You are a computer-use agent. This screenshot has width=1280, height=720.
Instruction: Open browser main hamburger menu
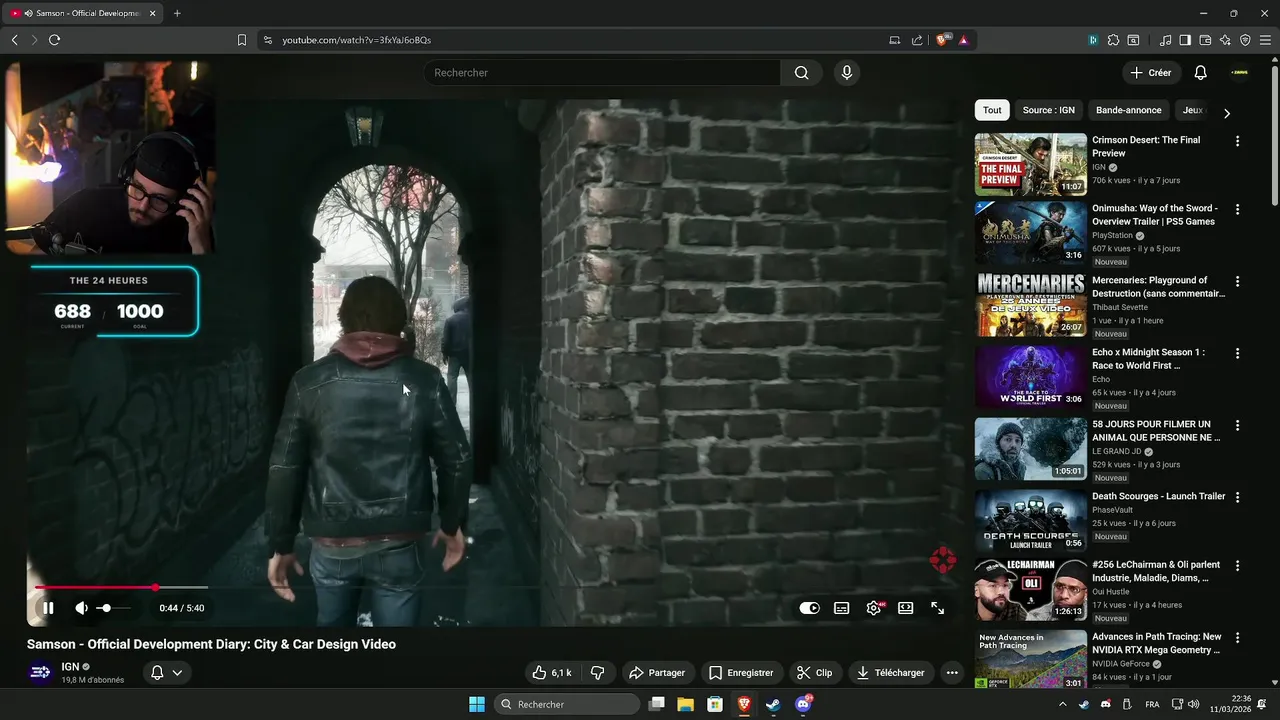[1265, 40]
